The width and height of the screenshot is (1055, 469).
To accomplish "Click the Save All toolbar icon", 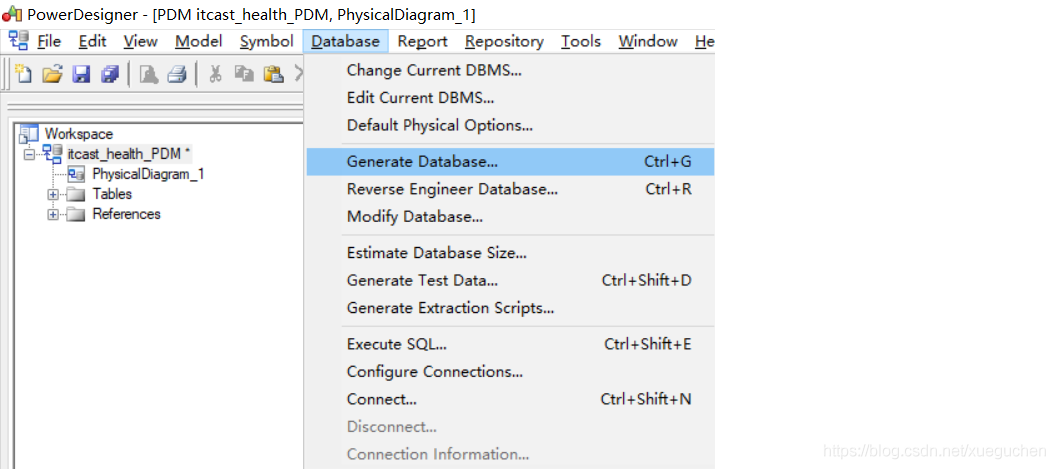I will tap(110, 73).
